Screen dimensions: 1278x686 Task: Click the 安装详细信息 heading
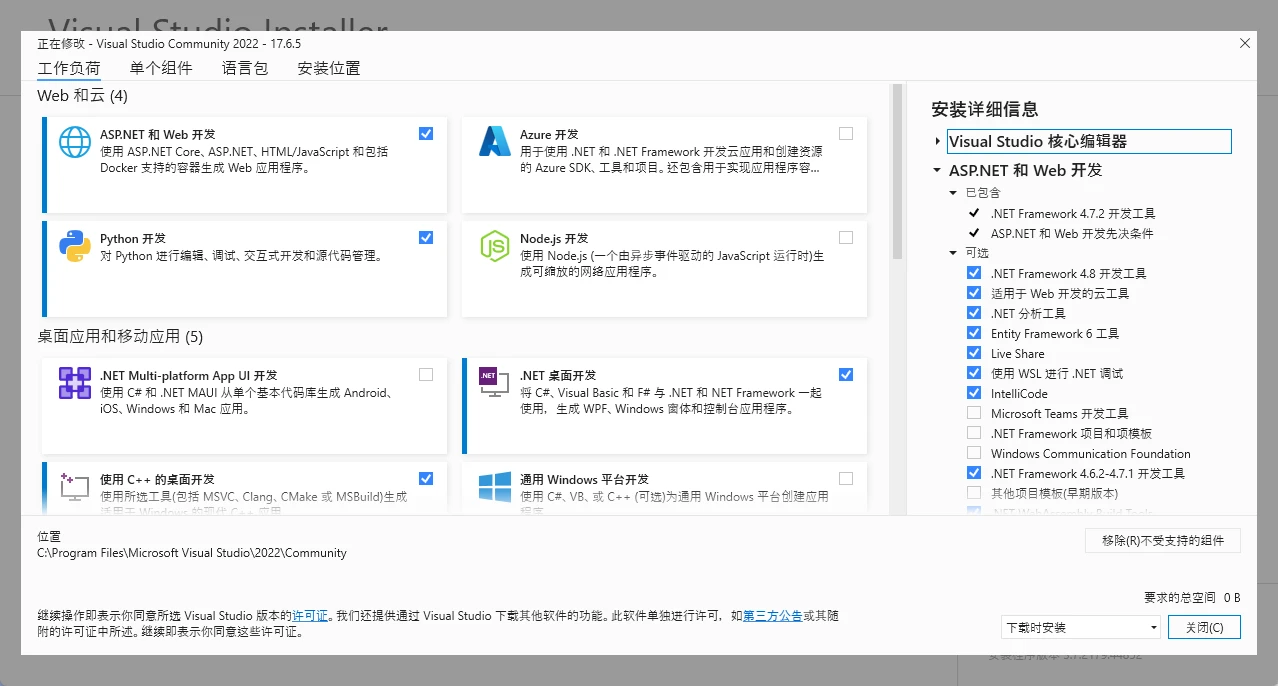point(985,109)
